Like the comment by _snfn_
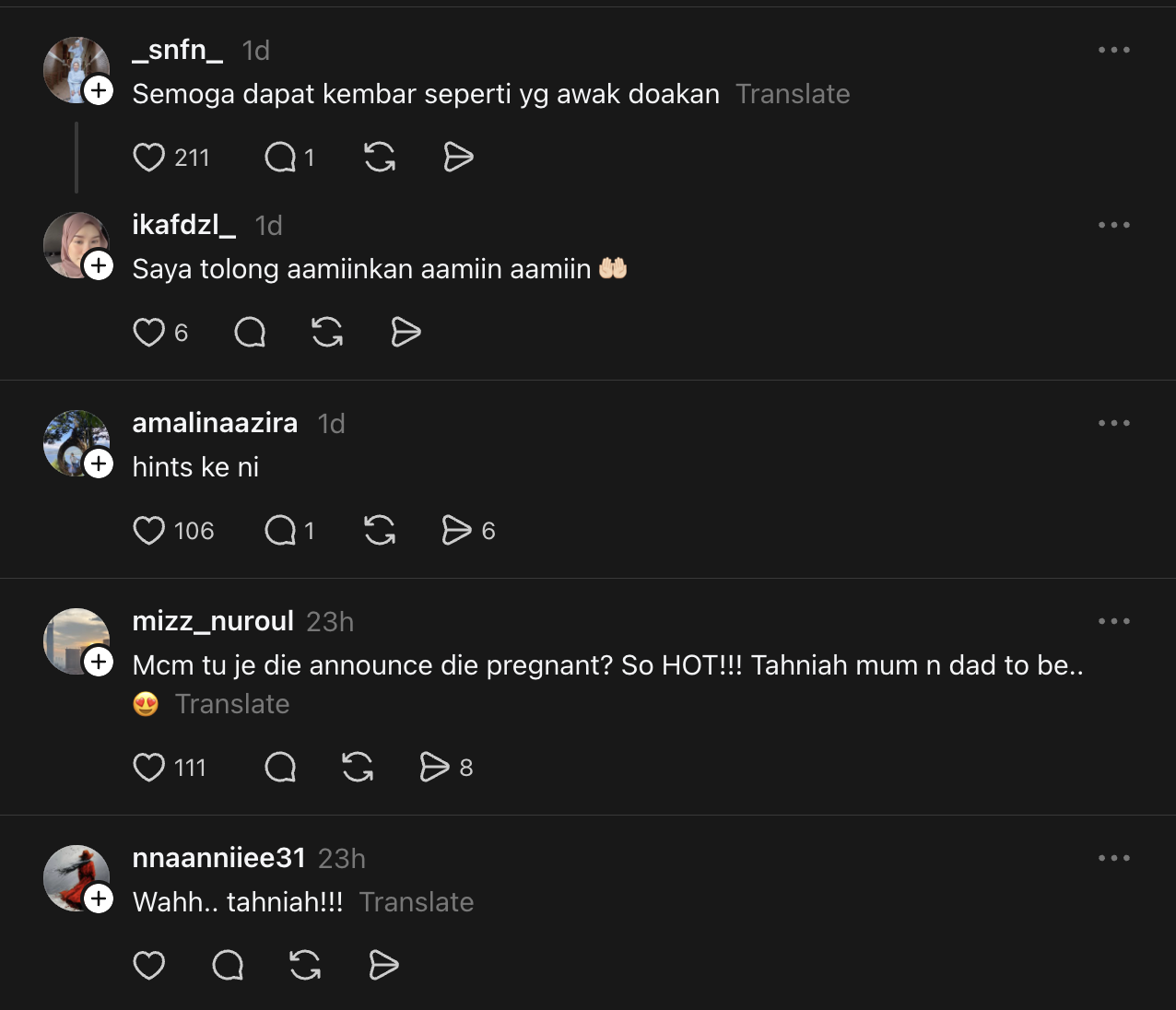Viewport: 1176px width, 1010px height. 149,158
